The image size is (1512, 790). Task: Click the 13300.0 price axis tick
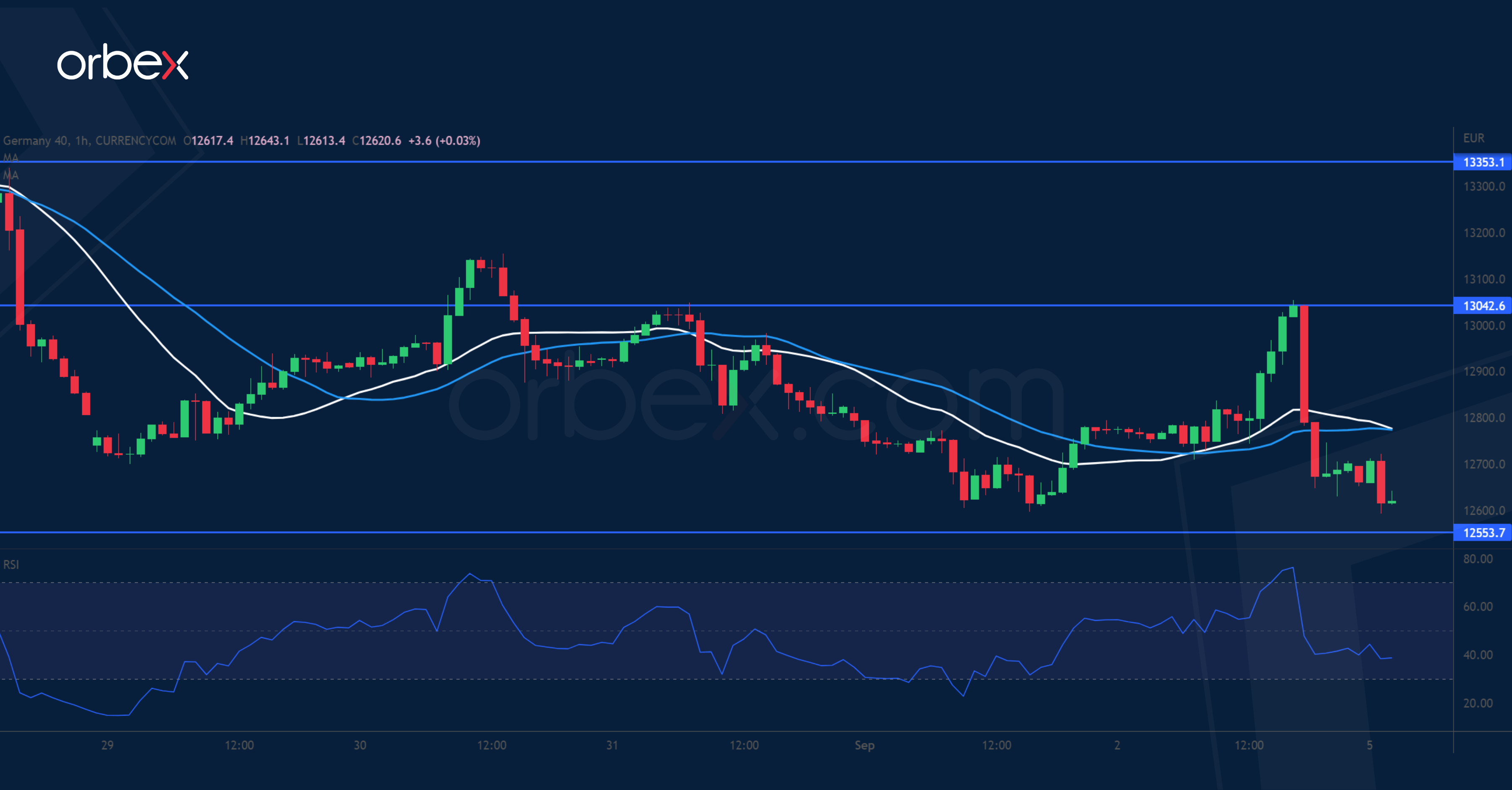pyautogui.click(x=1483, y=186)
